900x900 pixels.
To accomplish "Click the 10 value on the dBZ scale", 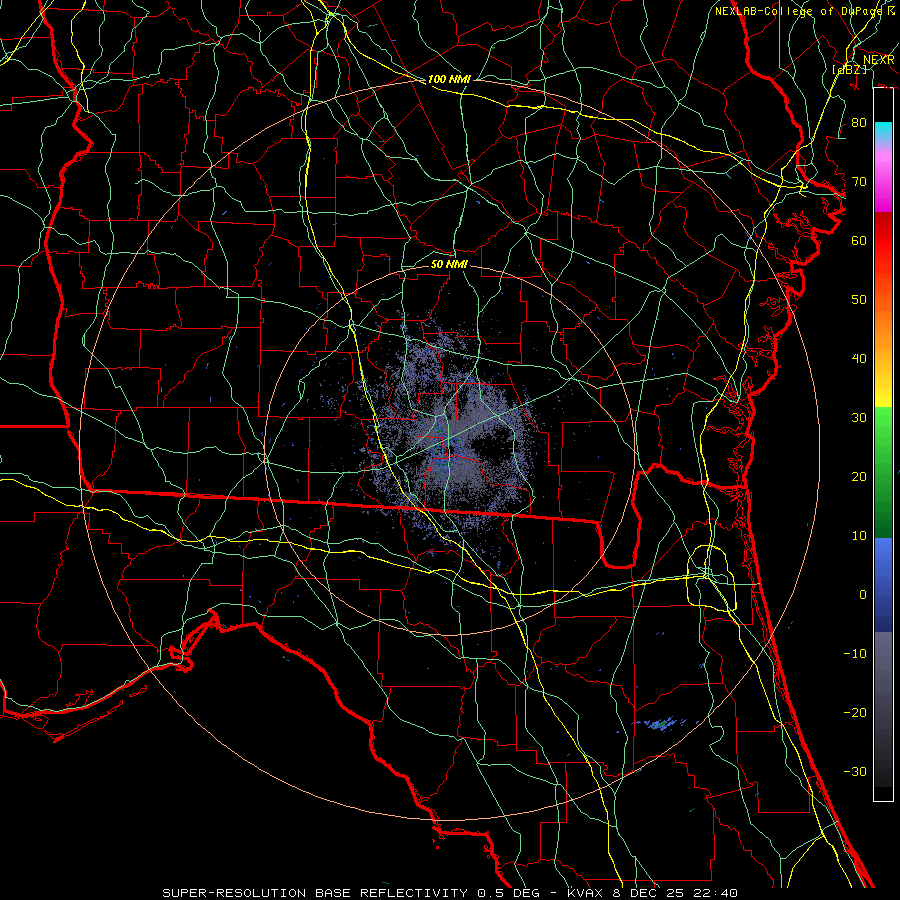I will (x=859, y=536).
